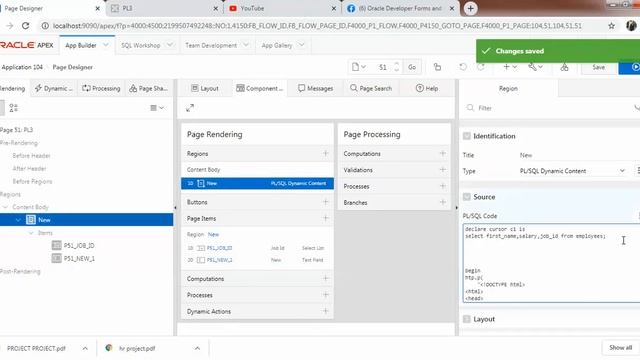This screenshot has height=360, width=640.
Task: Open the Team Development menu arrow
Action: pos(246,45)
